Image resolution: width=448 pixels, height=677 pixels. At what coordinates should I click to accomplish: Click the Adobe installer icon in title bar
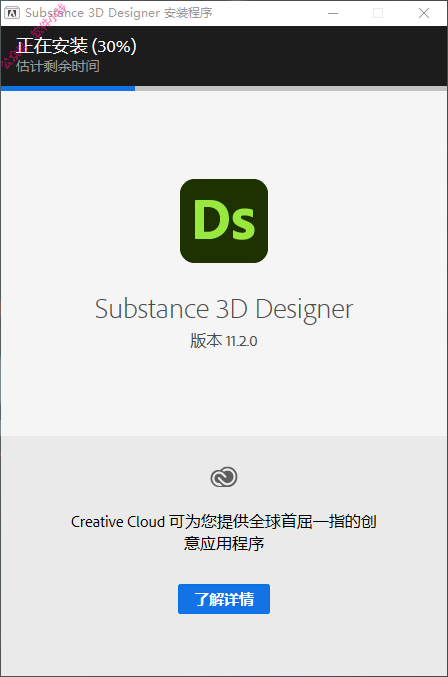[x=12, y=13]
